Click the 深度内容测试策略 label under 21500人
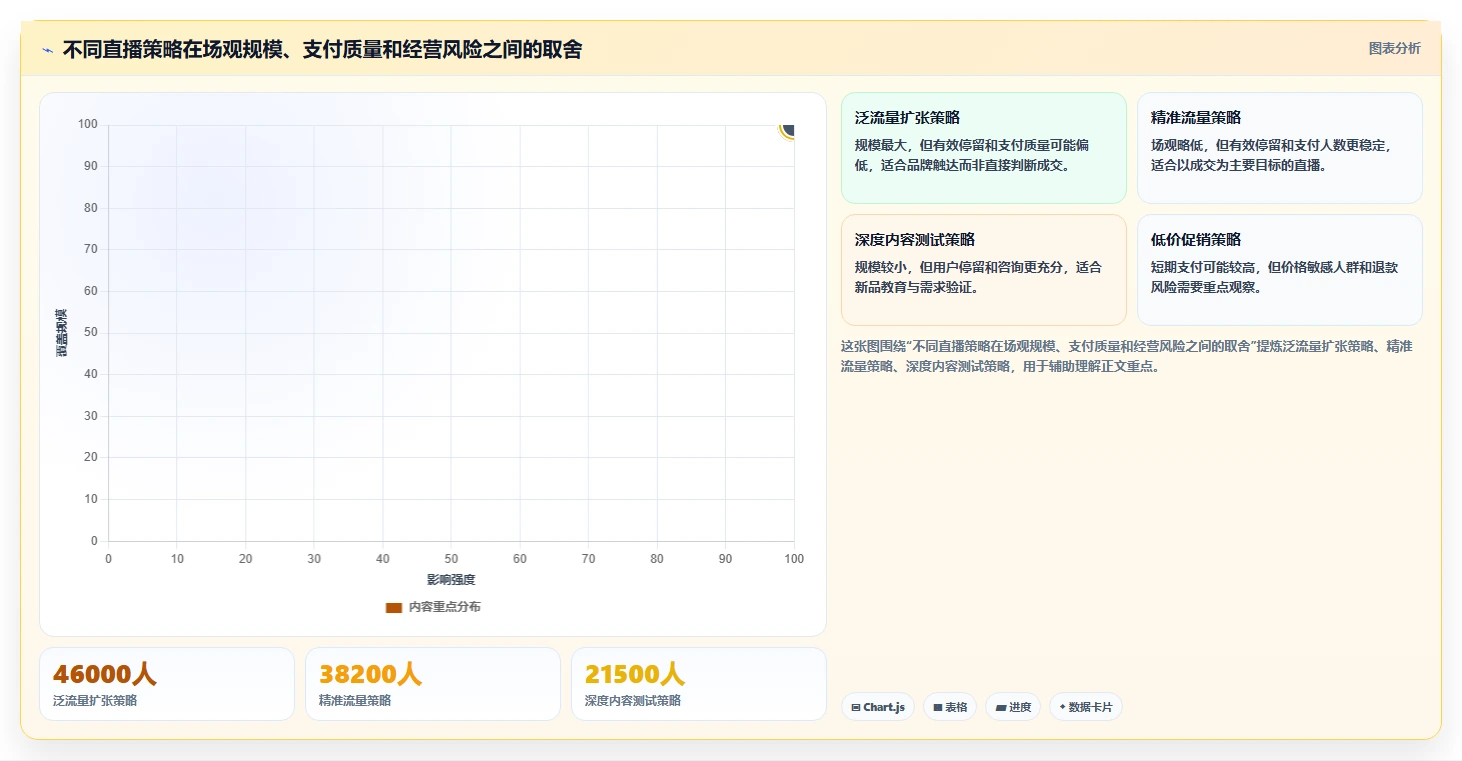1462x761 pixels. [x=633, y=701]
